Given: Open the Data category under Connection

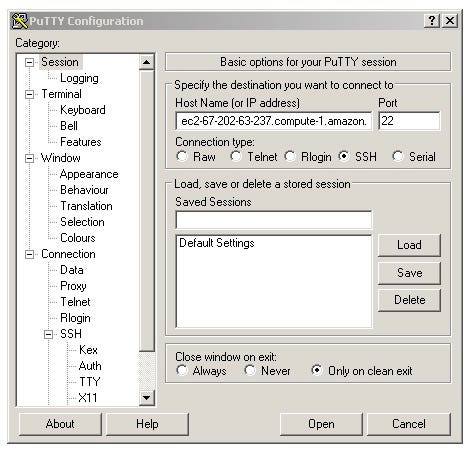Looking at the screenshot, I should click(x=72, y=270).
